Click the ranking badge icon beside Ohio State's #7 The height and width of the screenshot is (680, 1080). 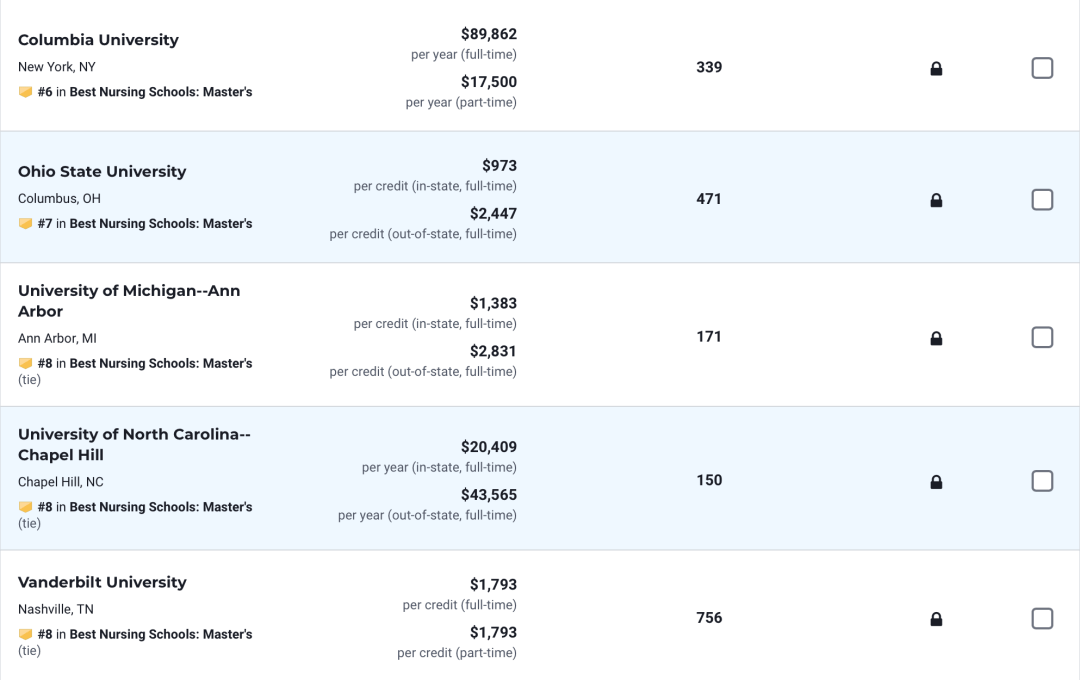(25, 223)
